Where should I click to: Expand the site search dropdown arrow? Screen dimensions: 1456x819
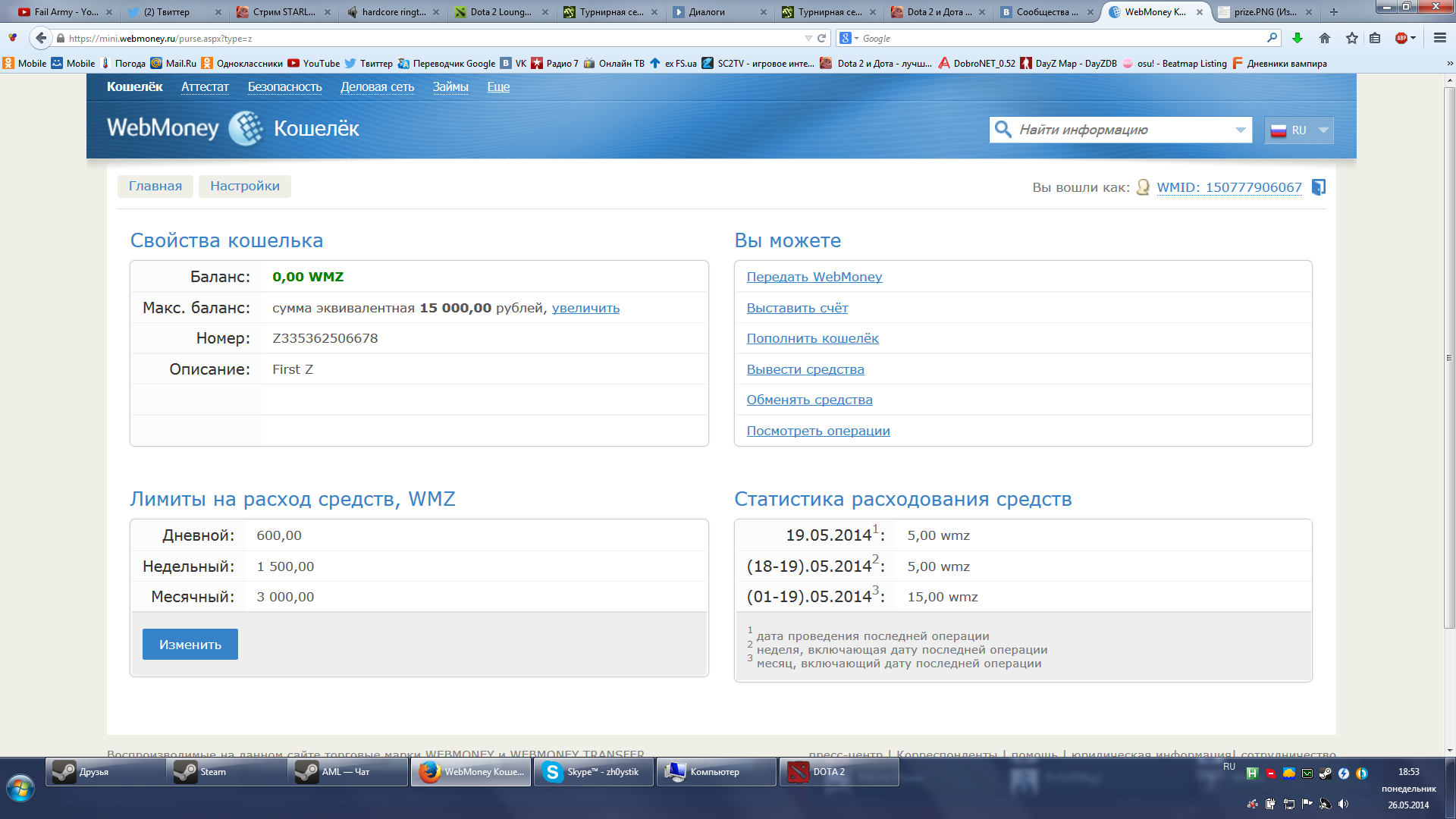pyautogui.click(x=1241, y=130)
